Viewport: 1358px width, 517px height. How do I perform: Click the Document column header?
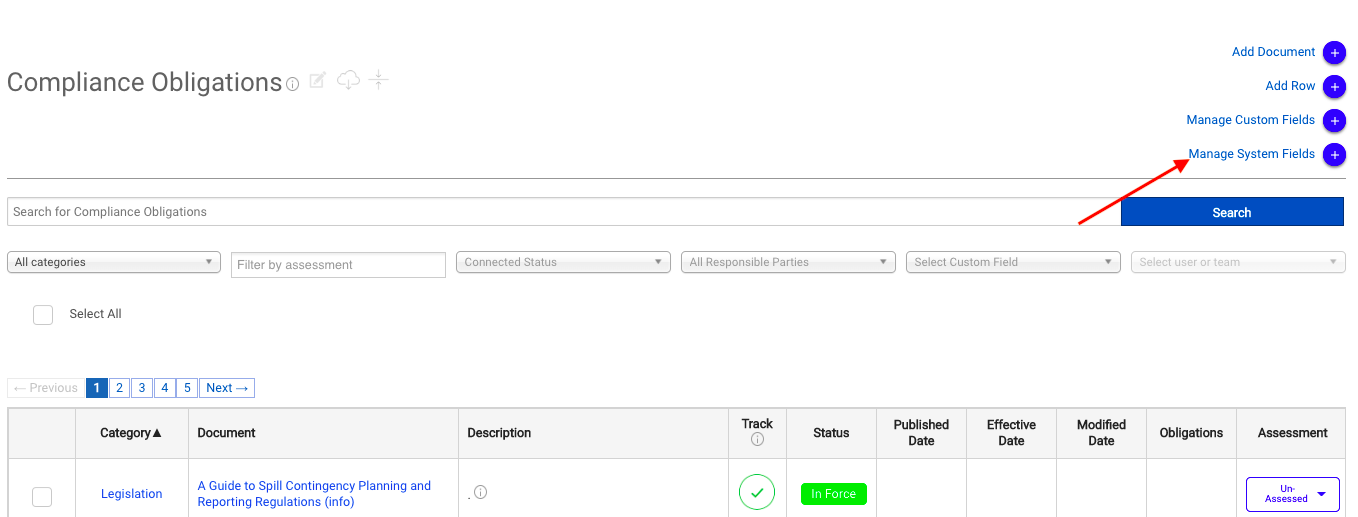click(226, 433)
